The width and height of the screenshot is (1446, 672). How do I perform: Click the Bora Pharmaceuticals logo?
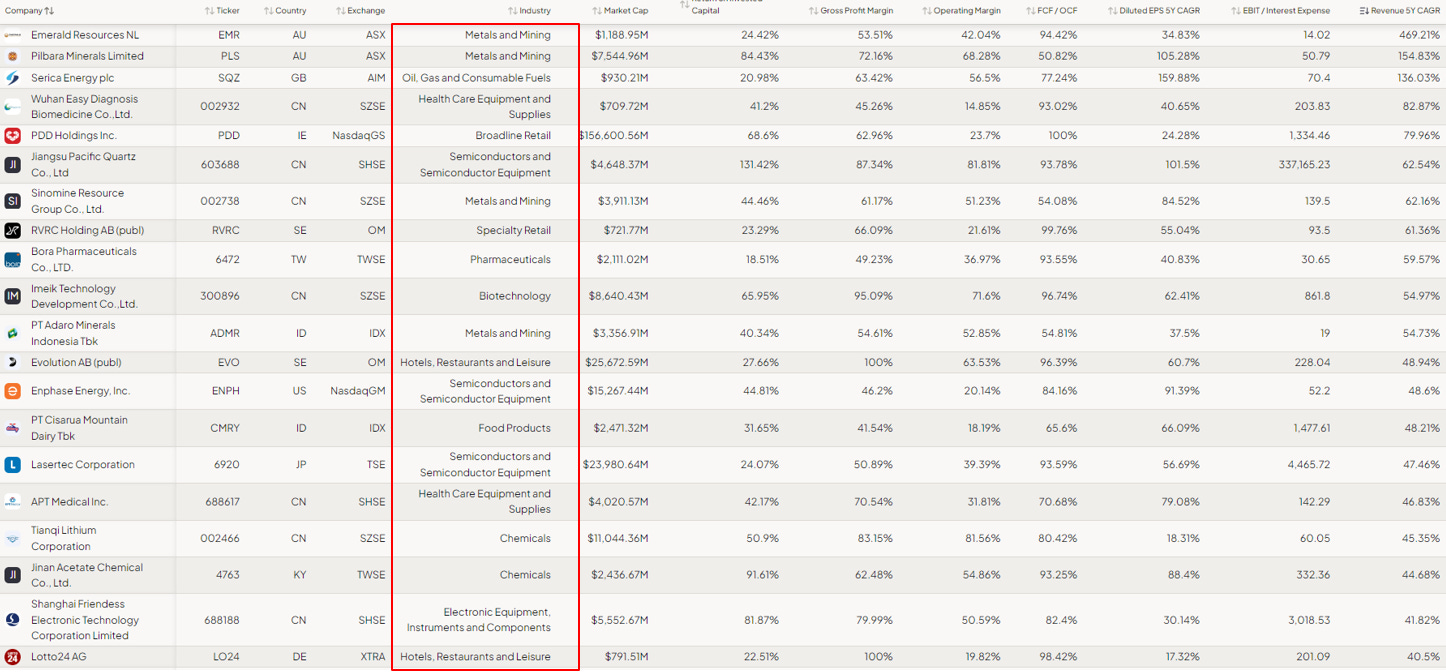pyautogui.click(x=13, y=260)
